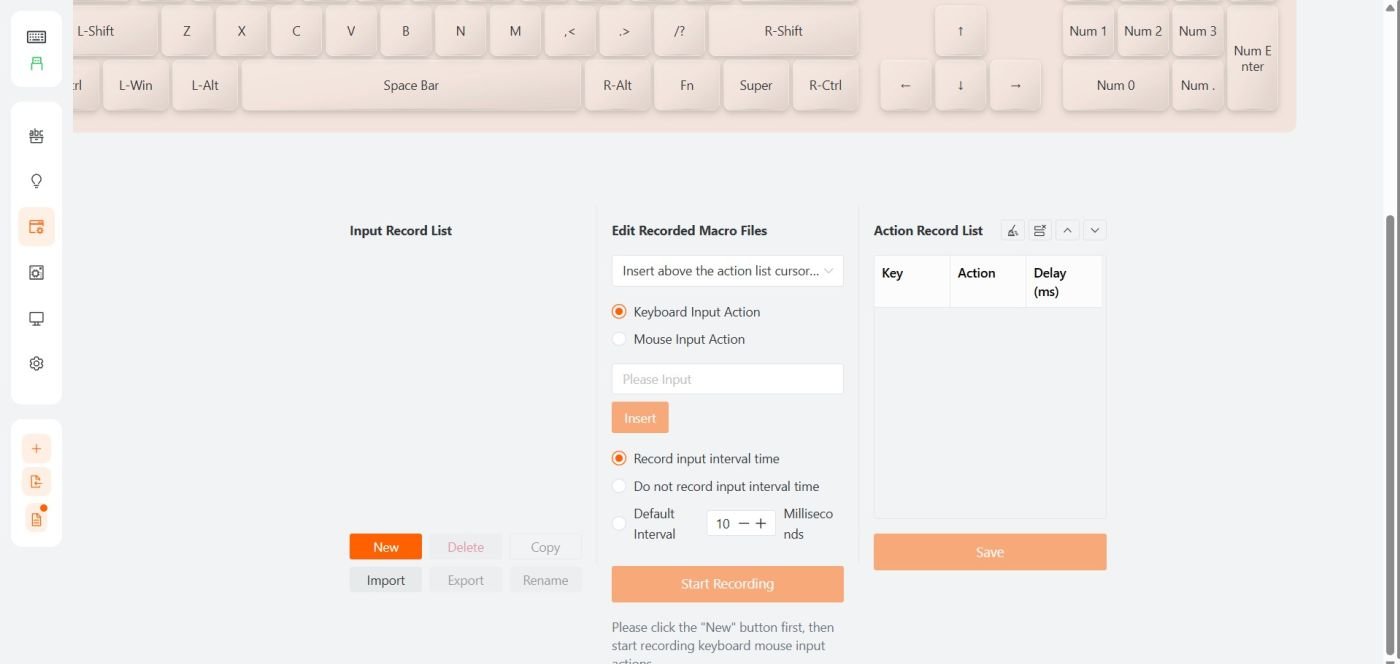
Task: Open the lighting bulb sidebar icon
Action: 36,181
